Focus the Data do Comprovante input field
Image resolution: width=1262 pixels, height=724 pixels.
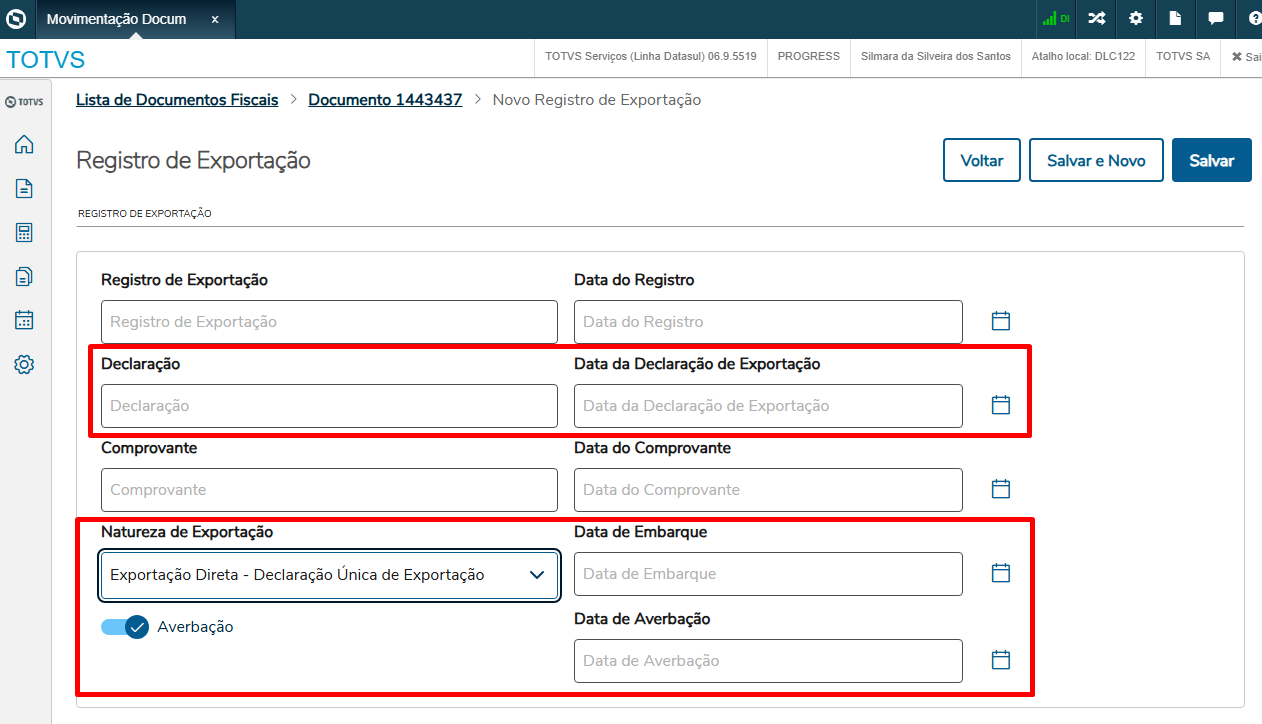click(x=768, y=490)
